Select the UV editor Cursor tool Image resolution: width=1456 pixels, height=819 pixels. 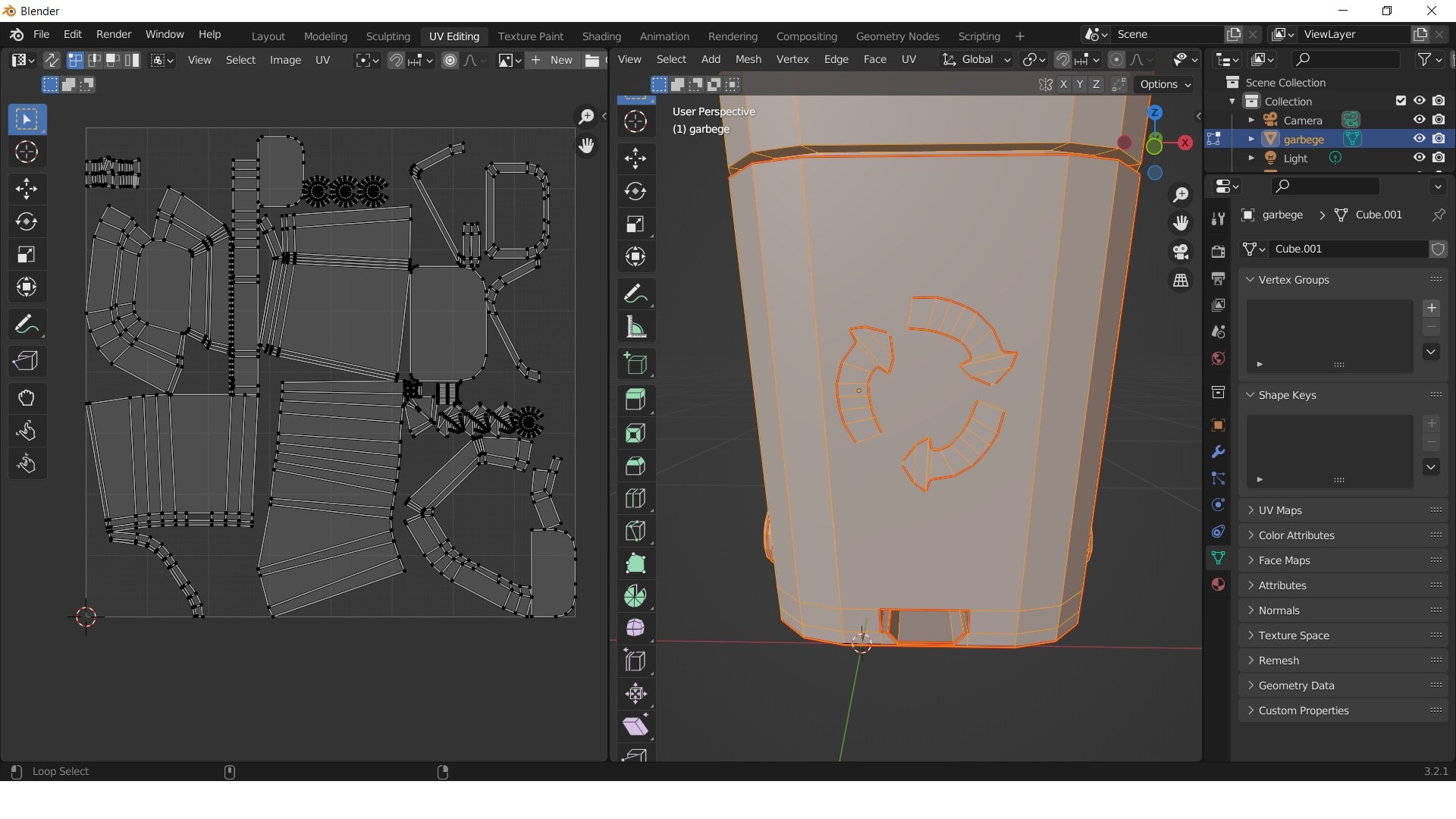[x=27, y=152]
